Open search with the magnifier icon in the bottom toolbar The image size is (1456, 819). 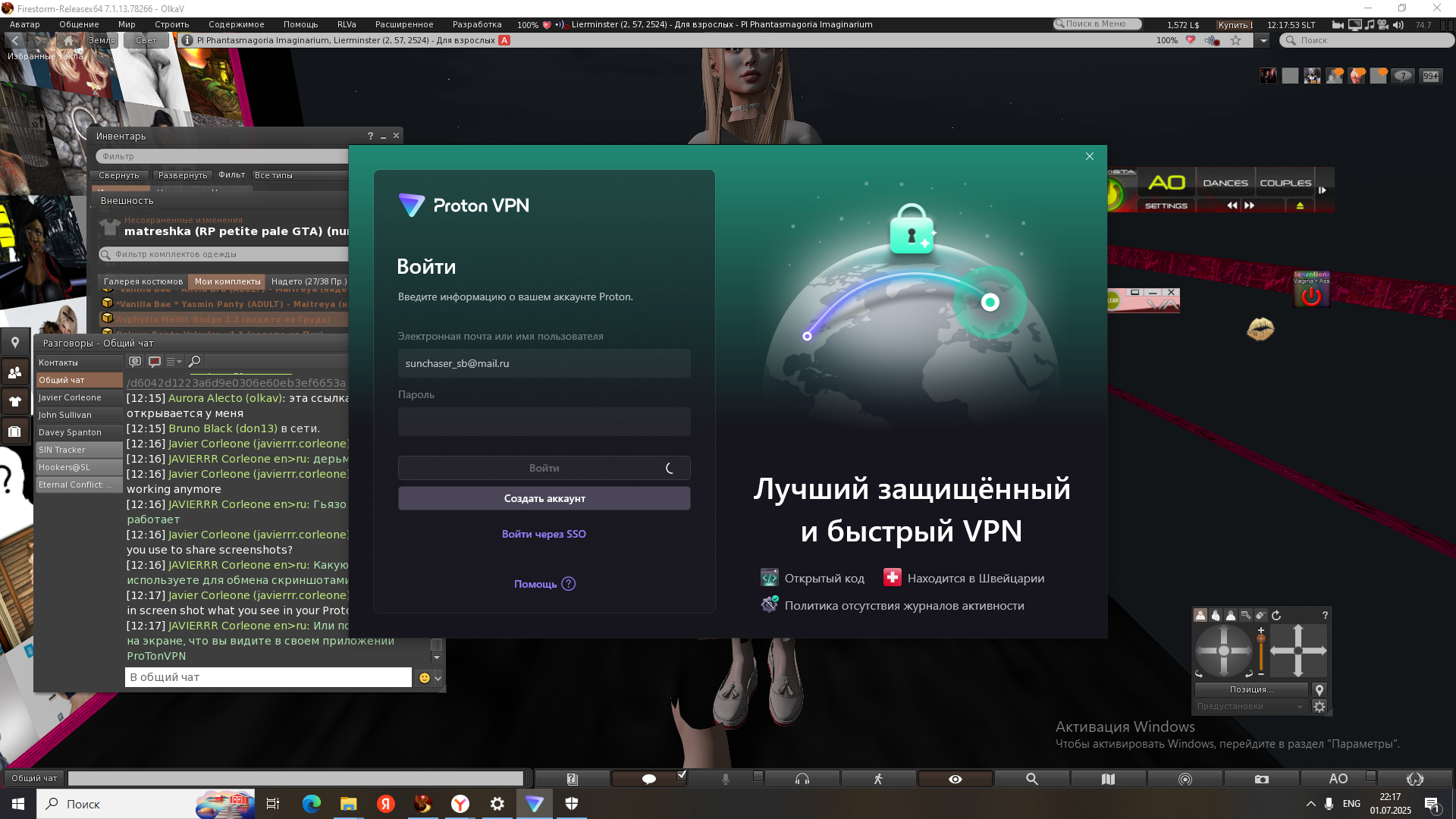[1031, 779]
